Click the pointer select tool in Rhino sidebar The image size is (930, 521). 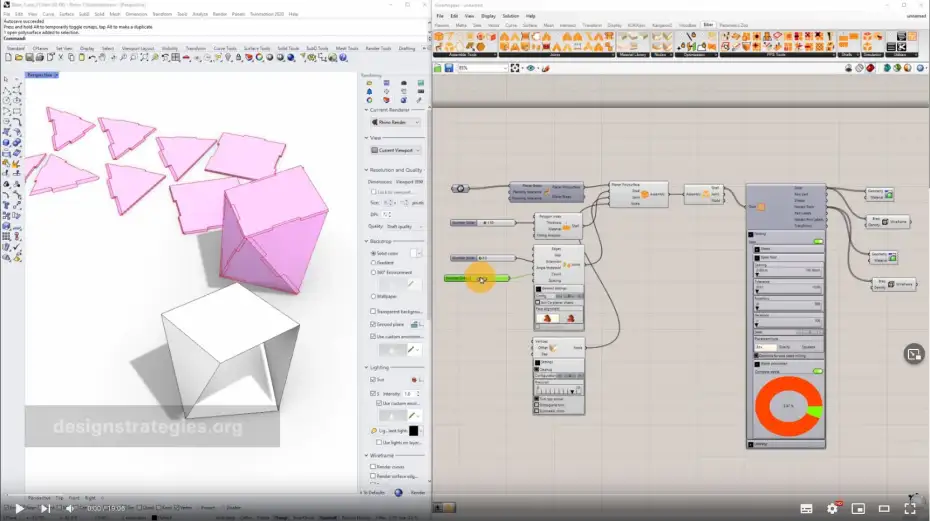(6, 79)
